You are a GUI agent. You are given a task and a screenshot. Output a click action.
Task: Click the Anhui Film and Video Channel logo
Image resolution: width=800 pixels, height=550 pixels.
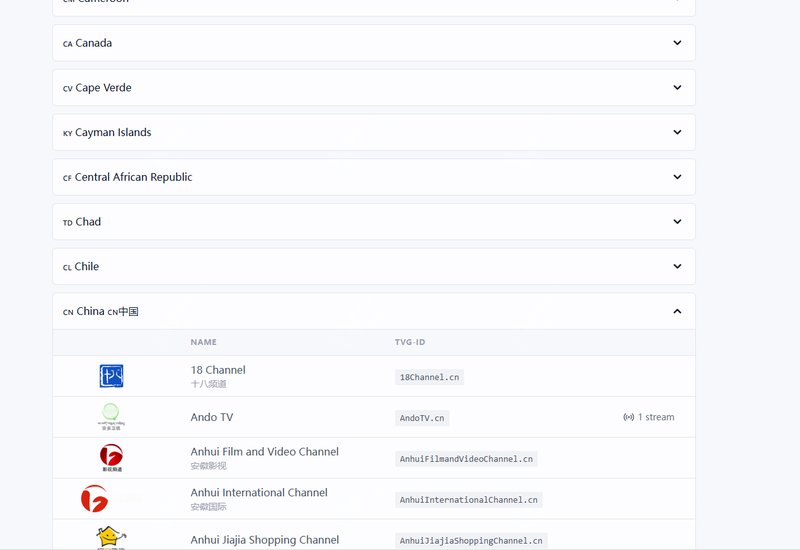[x=111, y=458]
